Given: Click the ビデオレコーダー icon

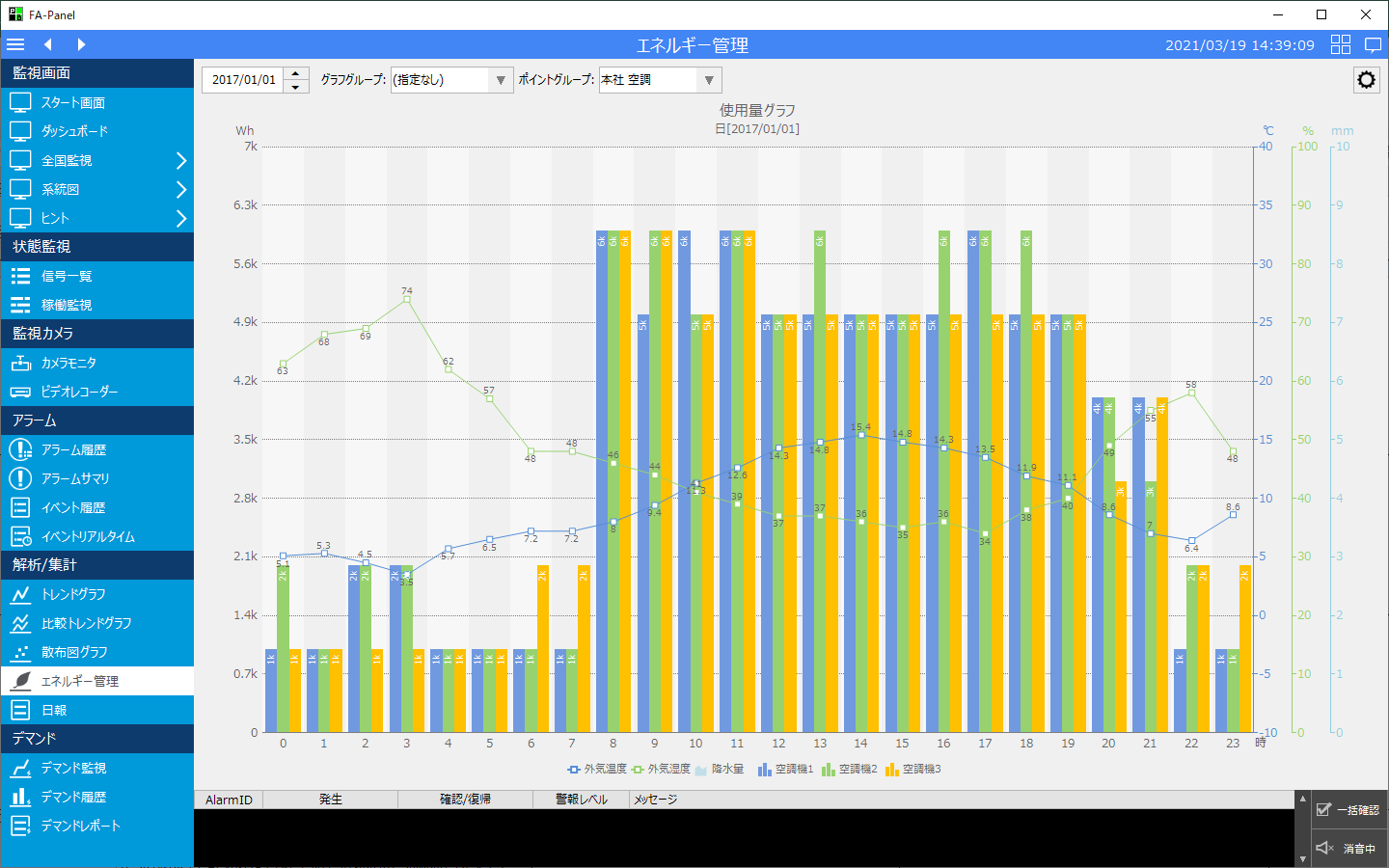Looking at the screenshot, I should 20,392.
